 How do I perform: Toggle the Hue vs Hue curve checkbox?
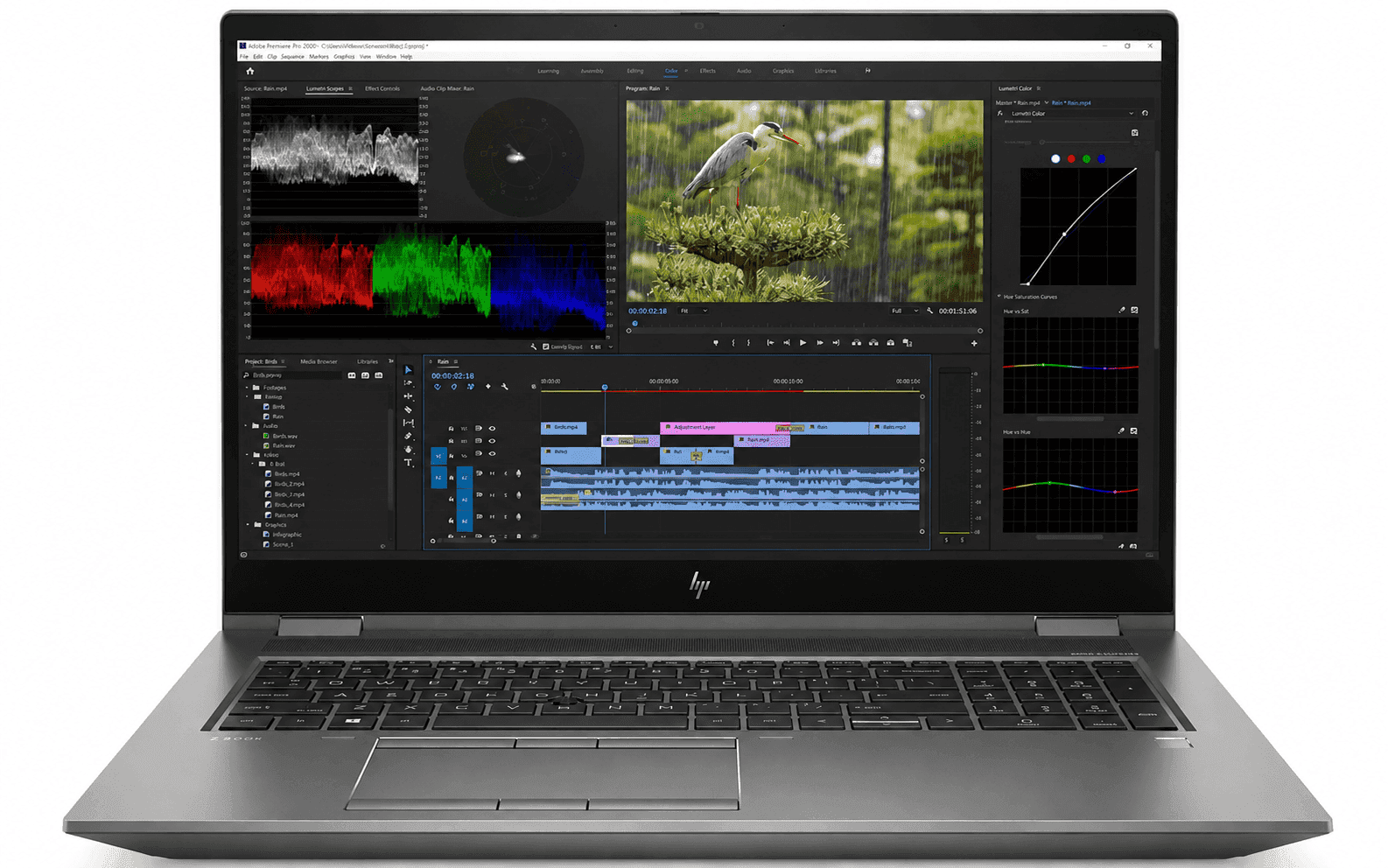pos(1134,431)
